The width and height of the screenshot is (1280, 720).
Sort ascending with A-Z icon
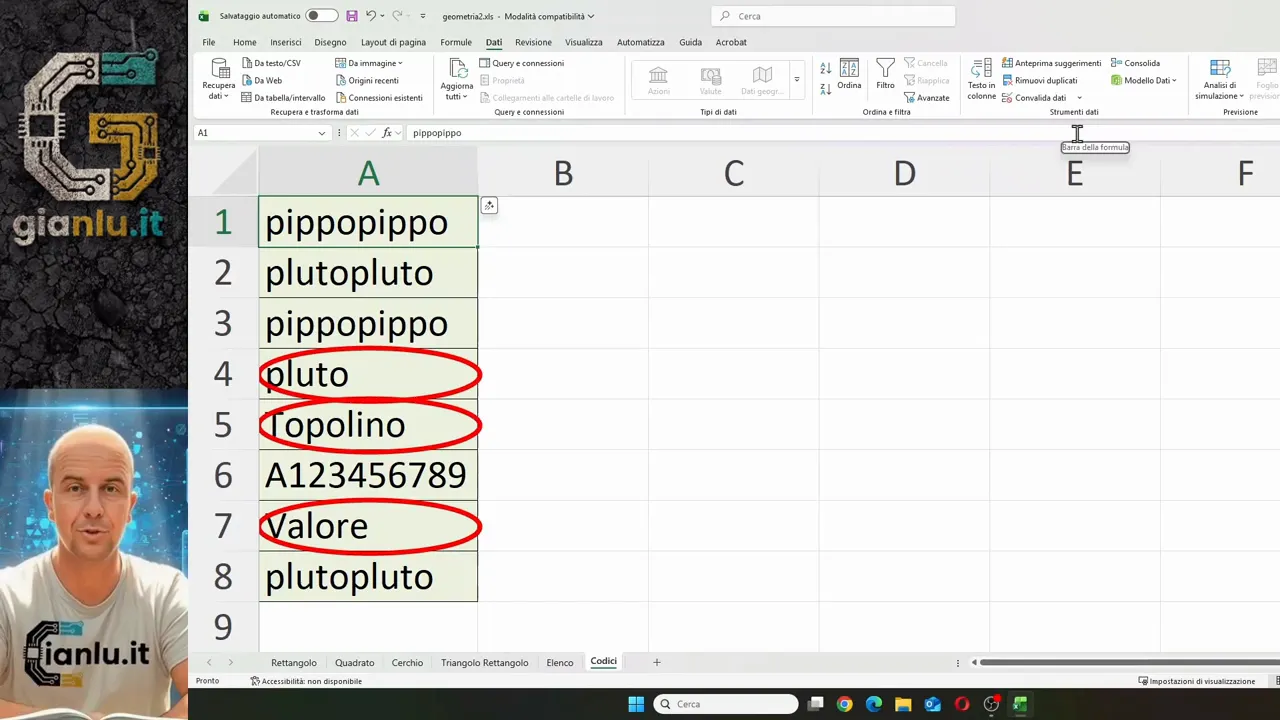825,68
